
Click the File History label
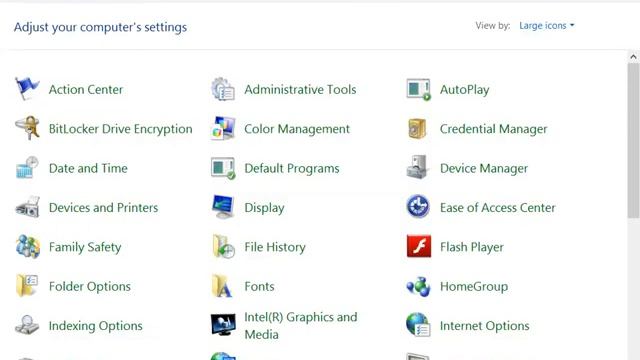click(275, 247)
